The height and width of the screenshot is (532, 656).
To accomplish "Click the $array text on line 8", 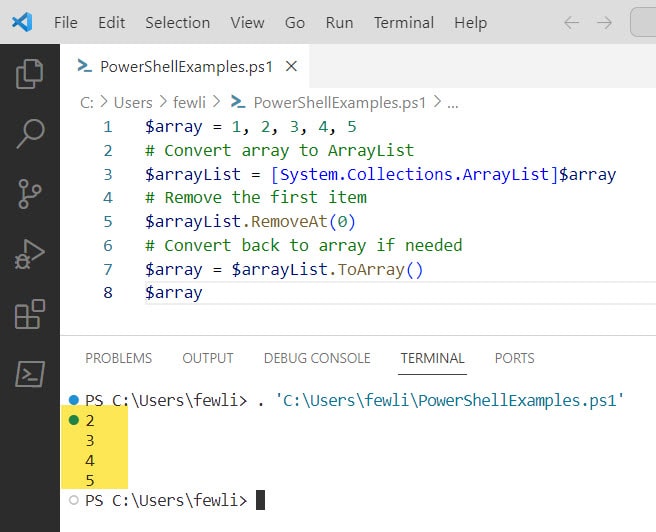I will tap(174, 293).
